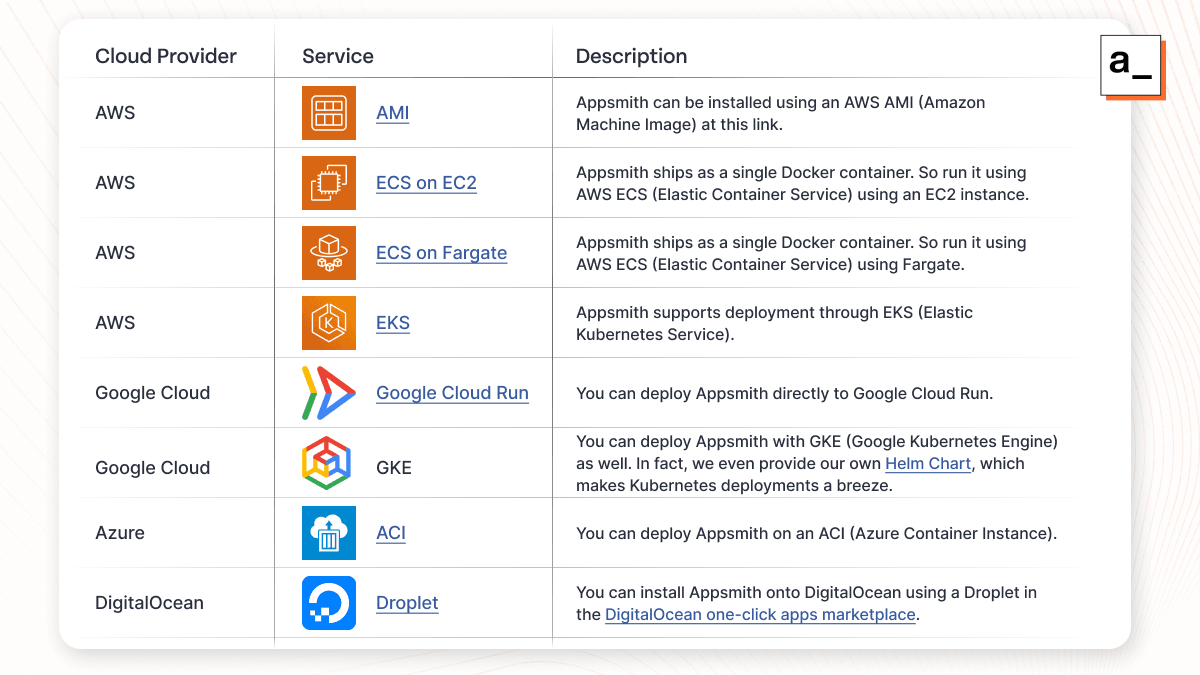Open the ACI hyperlink

[x=390, y=533]
